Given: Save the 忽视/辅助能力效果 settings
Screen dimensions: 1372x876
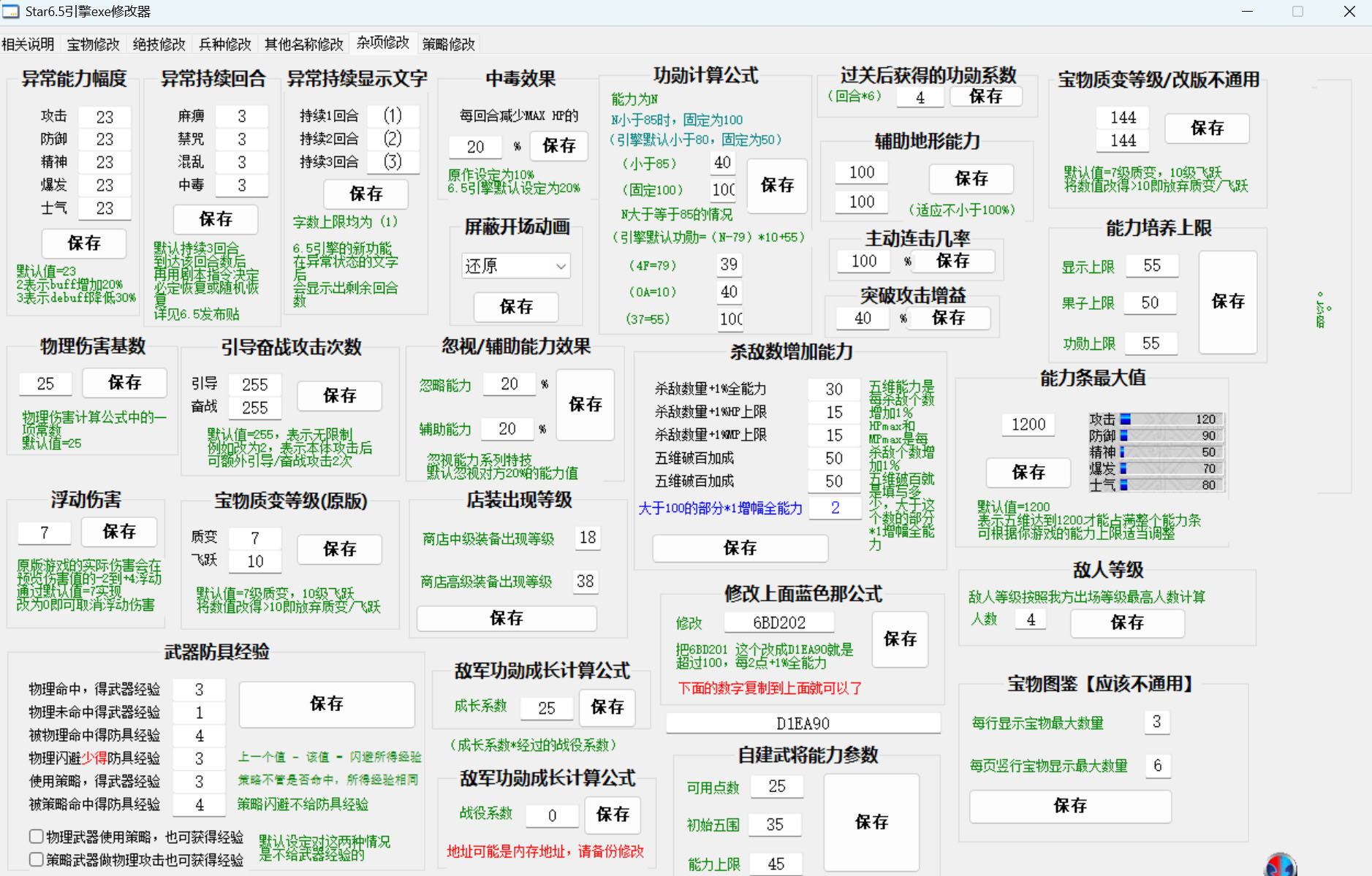Looking at the screenshot, I should [x=585, y=405].
